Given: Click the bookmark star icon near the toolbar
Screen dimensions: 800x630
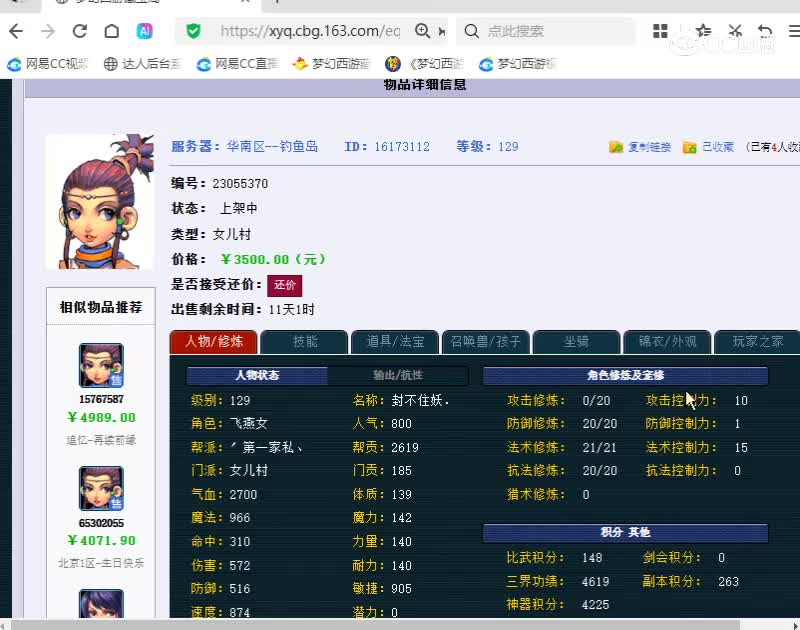Looking at the screenshot, I should (703, 31).
